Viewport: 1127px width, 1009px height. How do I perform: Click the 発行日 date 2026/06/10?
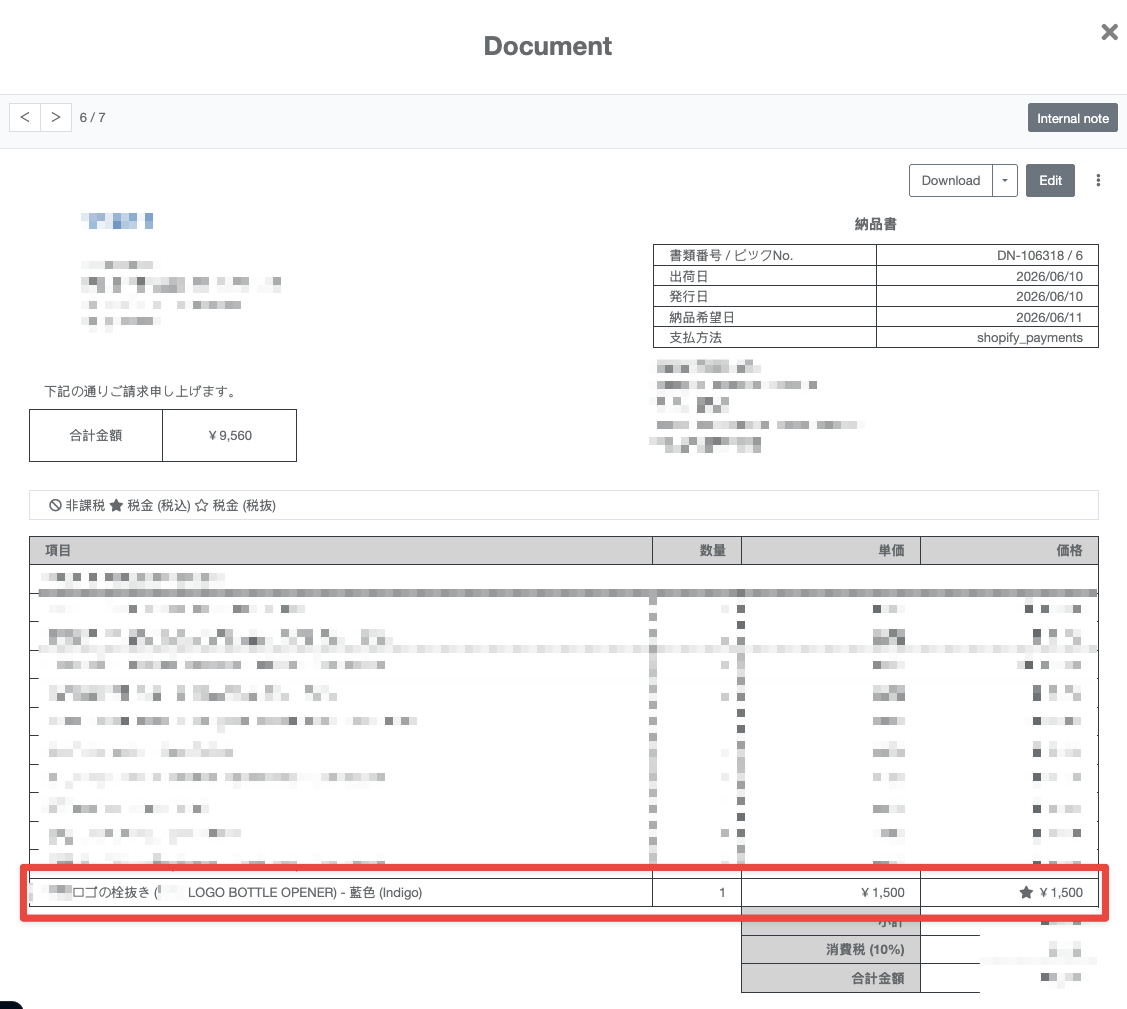(1049, 296)
